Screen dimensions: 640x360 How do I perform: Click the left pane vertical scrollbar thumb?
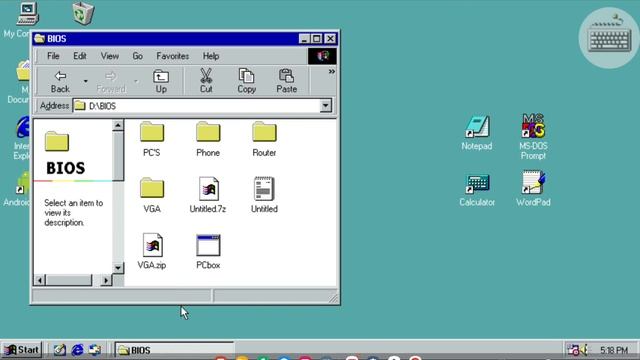point(118,156)
